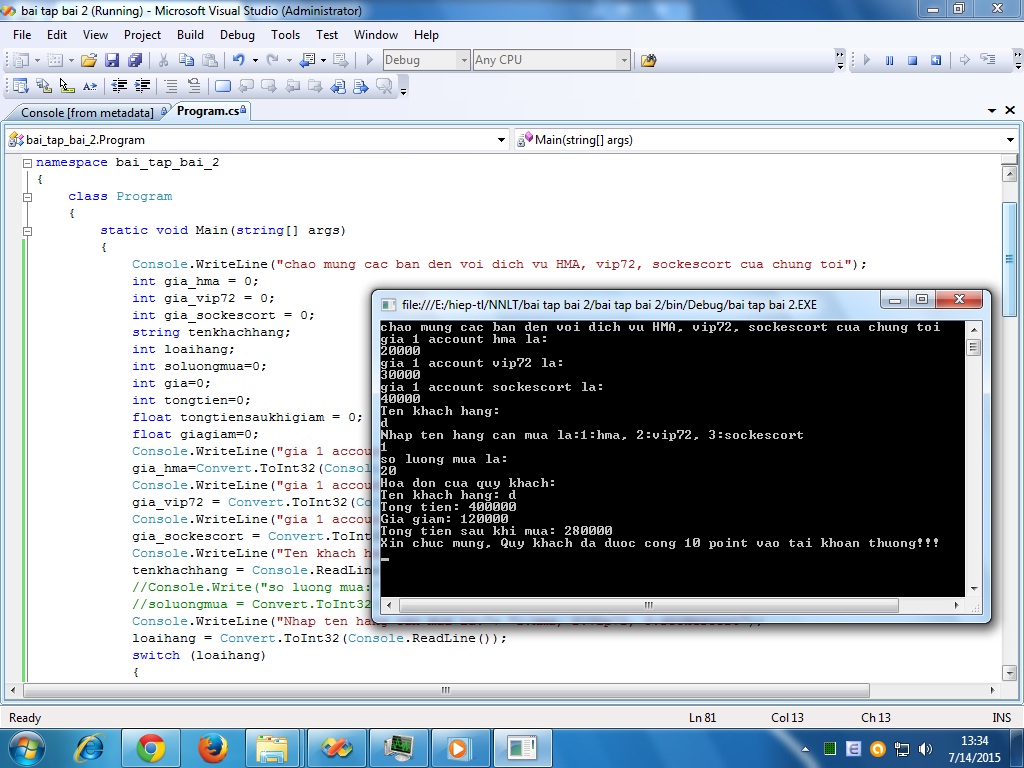
Task: Toggle a bookmark on current line
Action: pos(223,86)
